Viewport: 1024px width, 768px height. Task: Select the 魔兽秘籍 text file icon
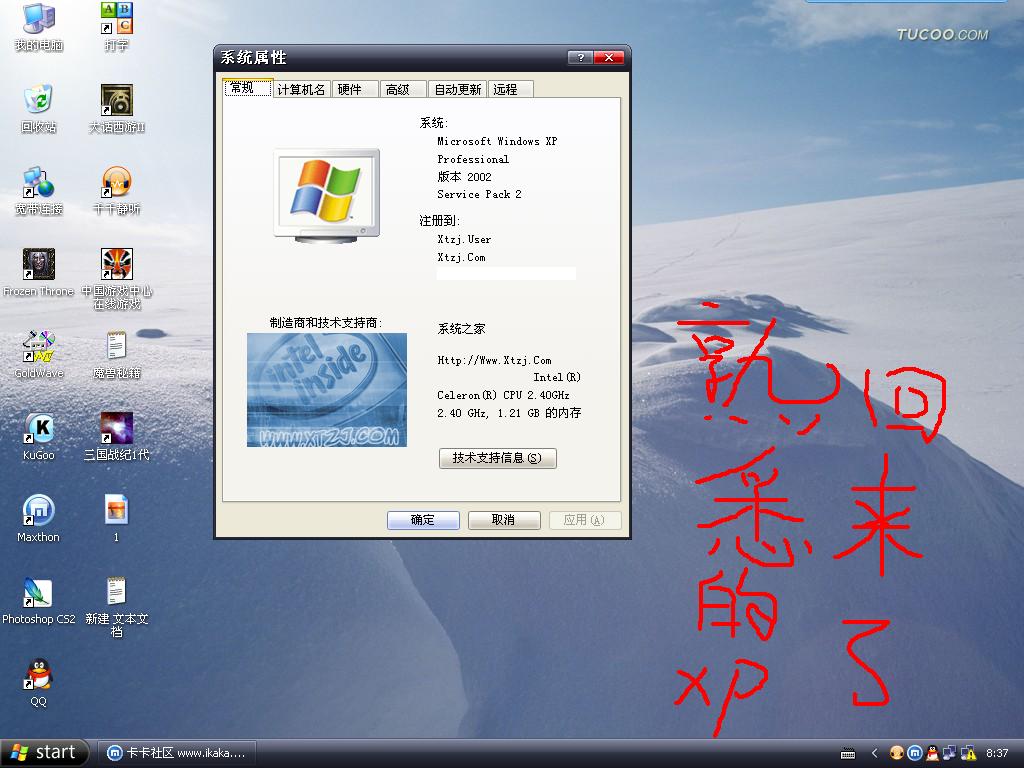[x=116, y=355]
